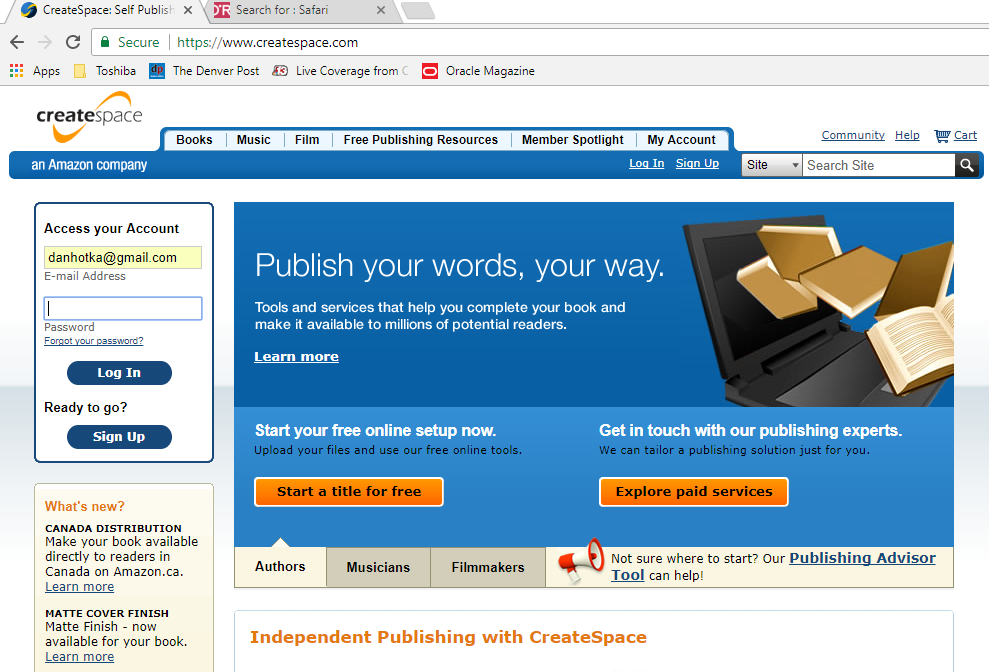Open the Music menu
This screenshot has width=989, height=672.
(254, 140)
